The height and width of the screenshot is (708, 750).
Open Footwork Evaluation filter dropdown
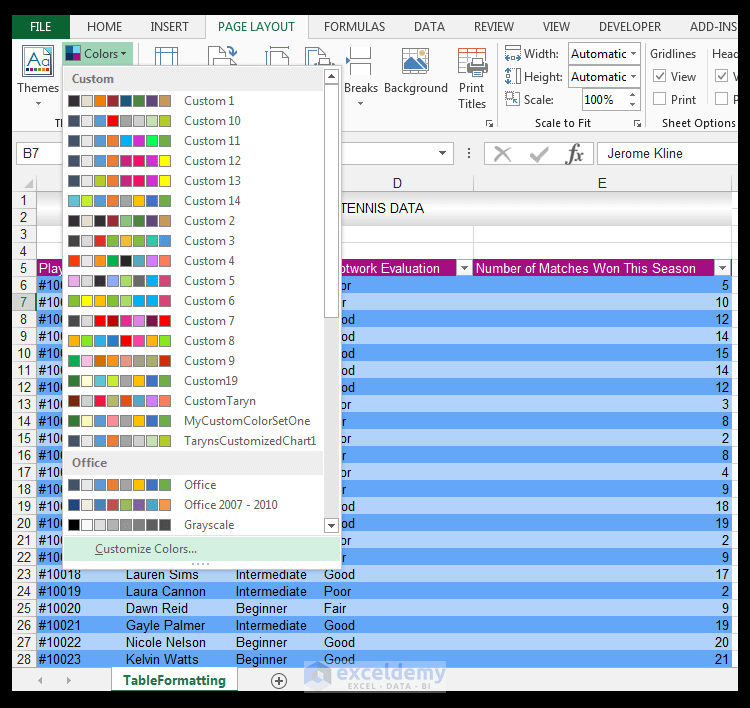click(x=464, y=268)
